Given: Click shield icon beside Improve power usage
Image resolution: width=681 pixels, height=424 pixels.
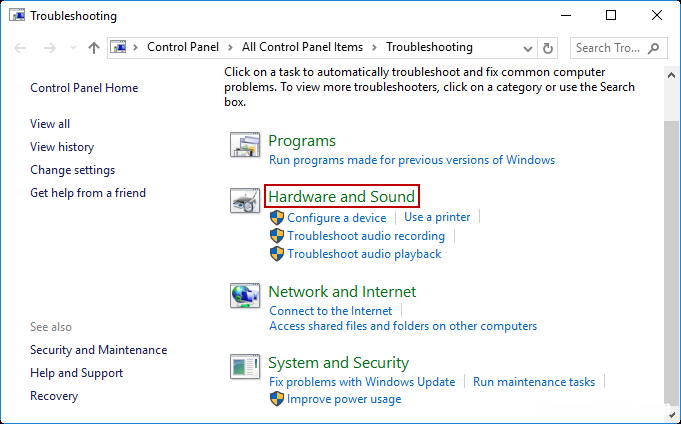Looking at the screenshot, I should (277, 399).
